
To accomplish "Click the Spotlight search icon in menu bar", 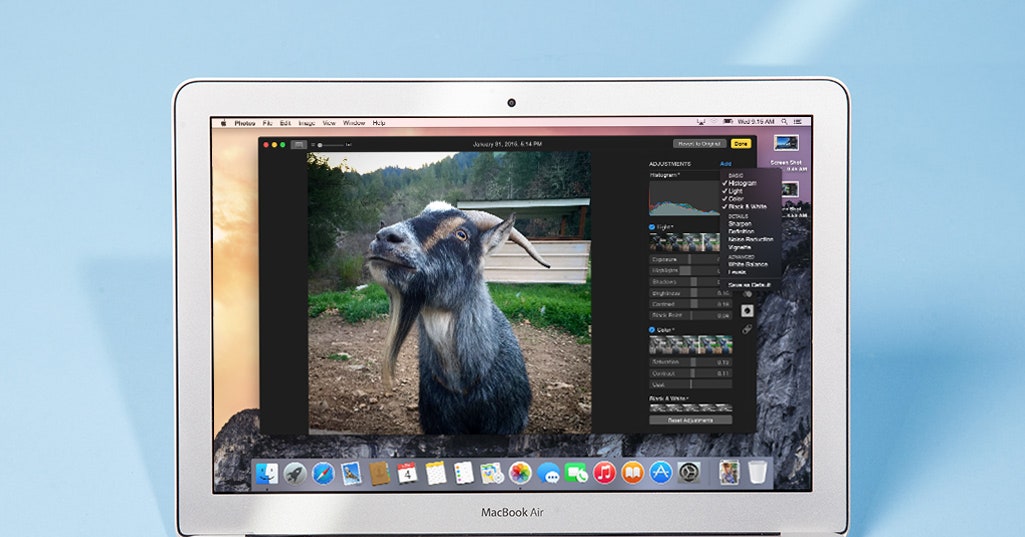I will (x=785, y=122).
